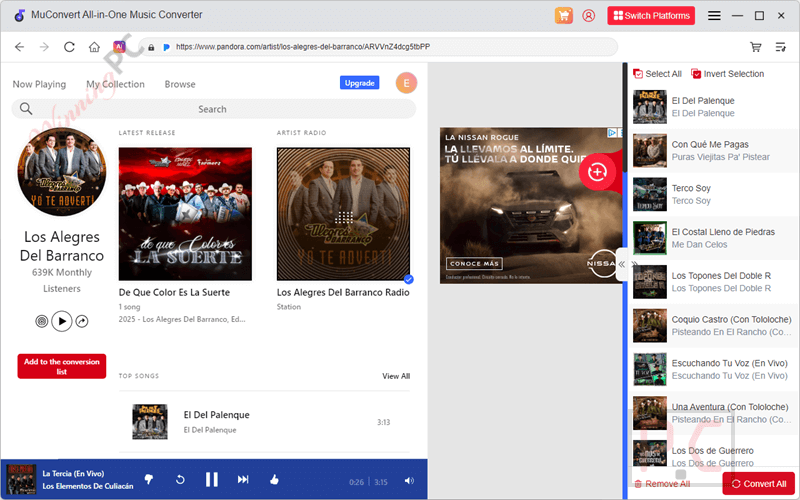Click the Upgrade button
This screenshot has width=800, height=500.
[360, 83]
